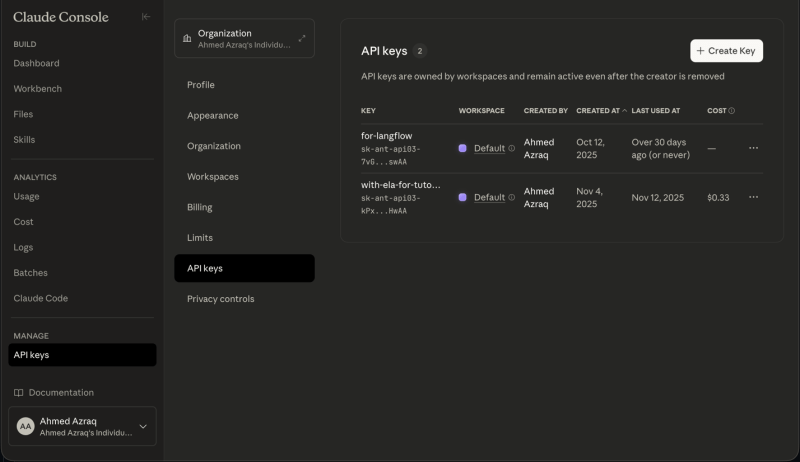Click Default workspace info icon for for-langflow
Viewport: 800px width, 462px height.
[x=511, y=148]
